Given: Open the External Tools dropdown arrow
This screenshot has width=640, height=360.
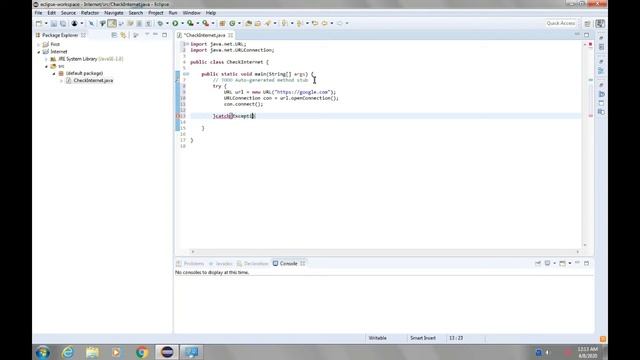Looking at the screenshot, I should click(213, 24).
